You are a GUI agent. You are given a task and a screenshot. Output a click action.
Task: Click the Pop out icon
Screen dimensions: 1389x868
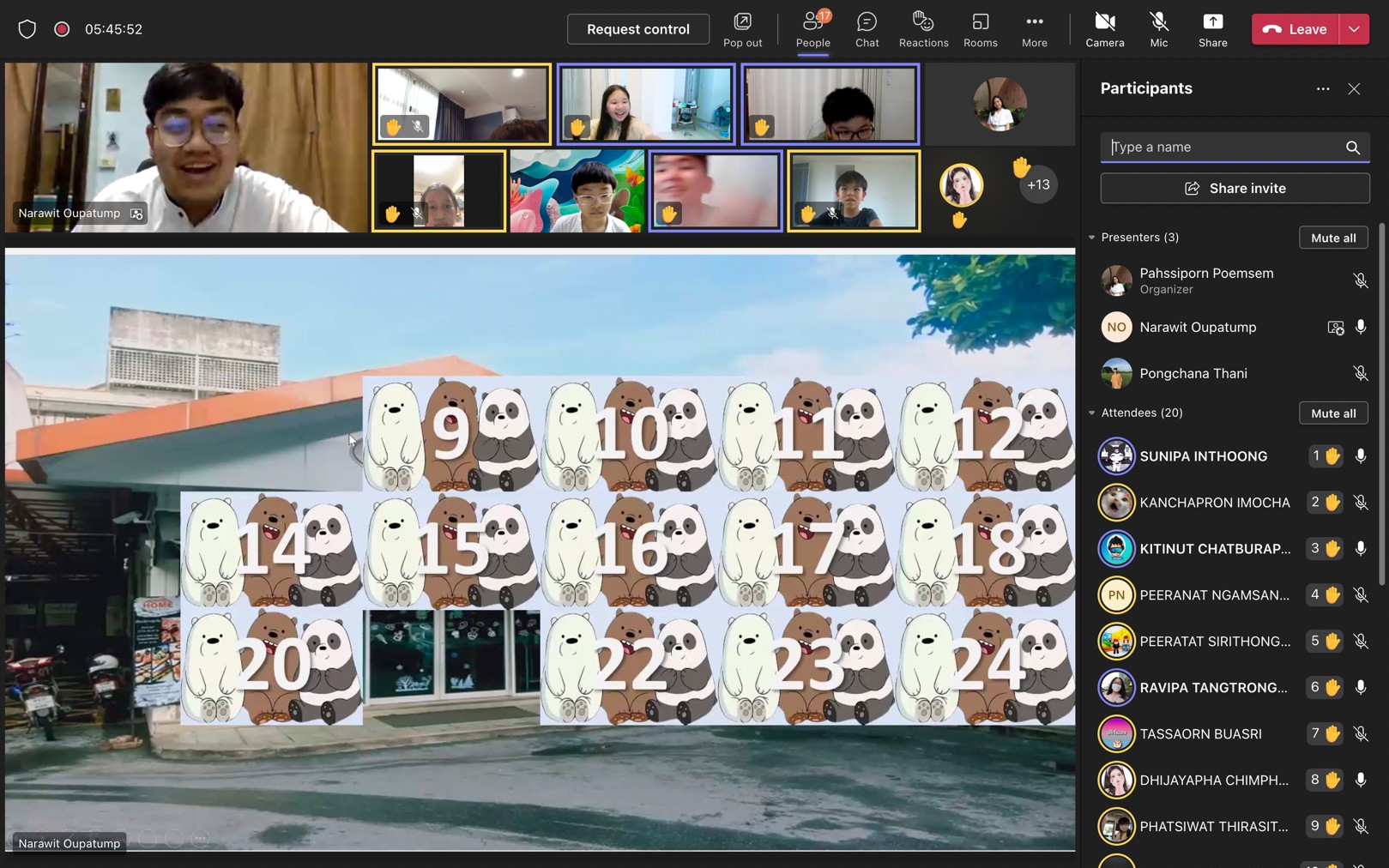click(742, 29)
